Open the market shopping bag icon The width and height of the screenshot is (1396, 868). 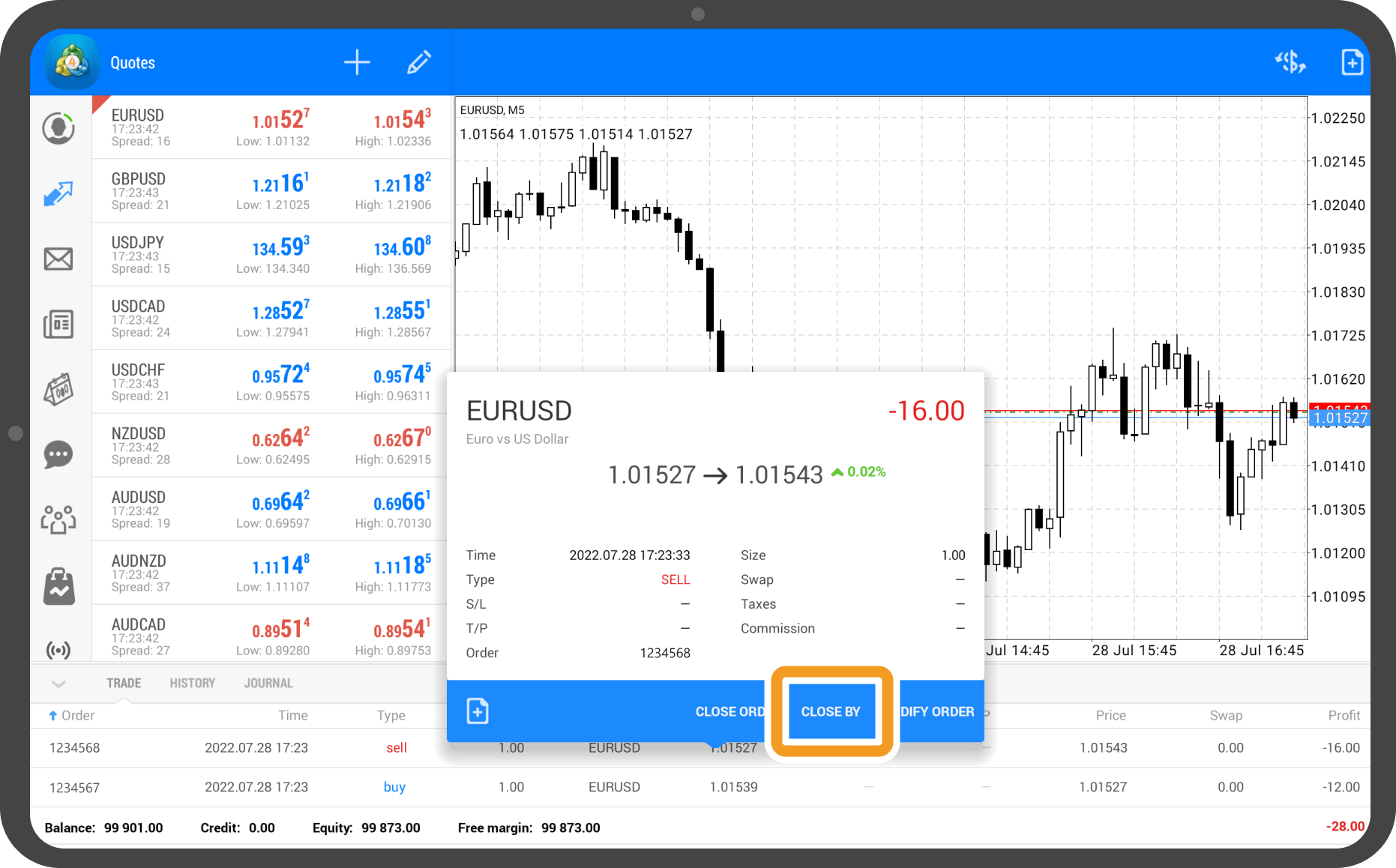point(58,585)
